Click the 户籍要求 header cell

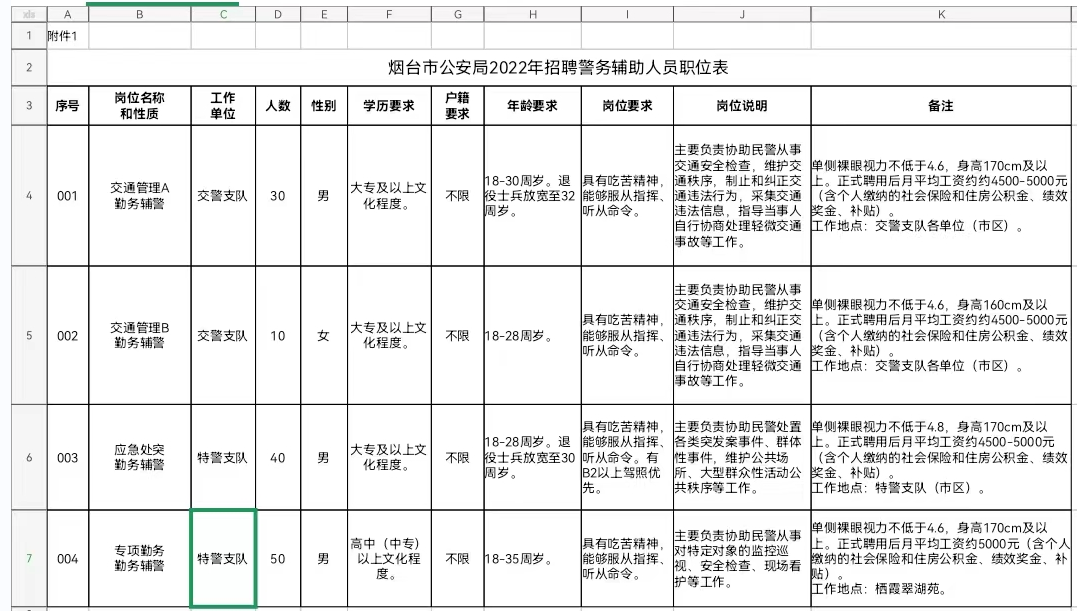[x=457, y=106]
